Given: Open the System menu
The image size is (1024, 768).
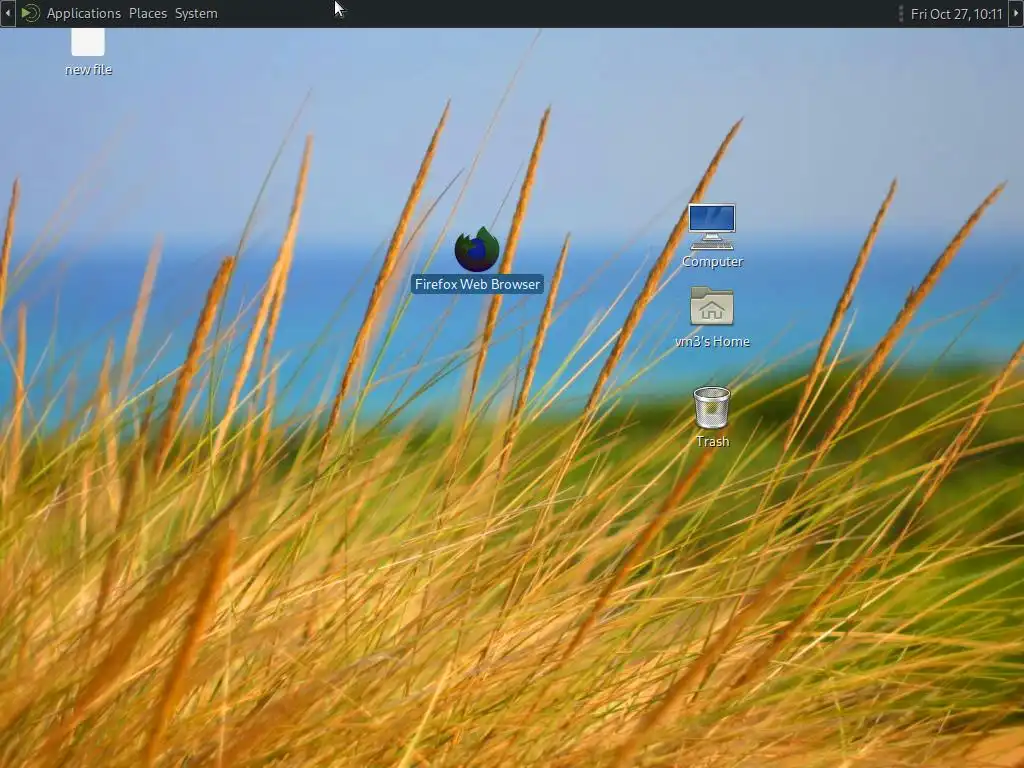Looking at the screenshot, I should click(196, 13).
